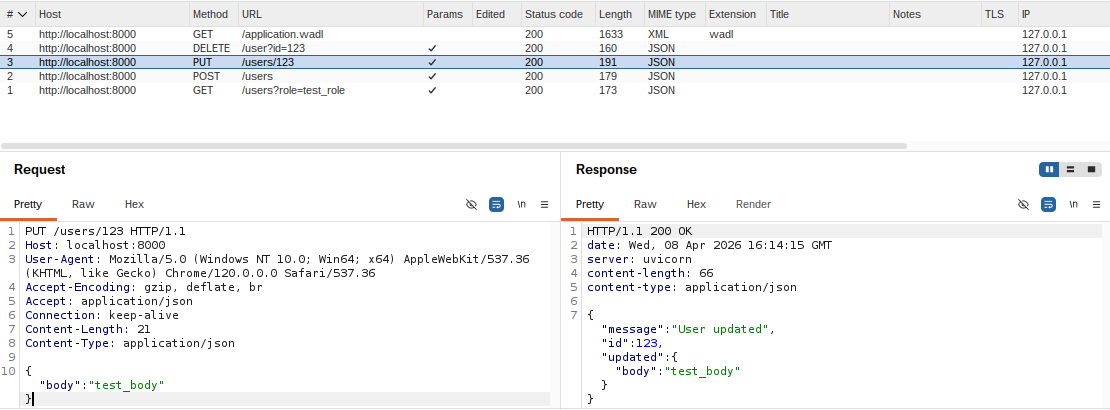
Task: Toggle hiding non-printable chars in Request panel
Action: pos(471,205)
